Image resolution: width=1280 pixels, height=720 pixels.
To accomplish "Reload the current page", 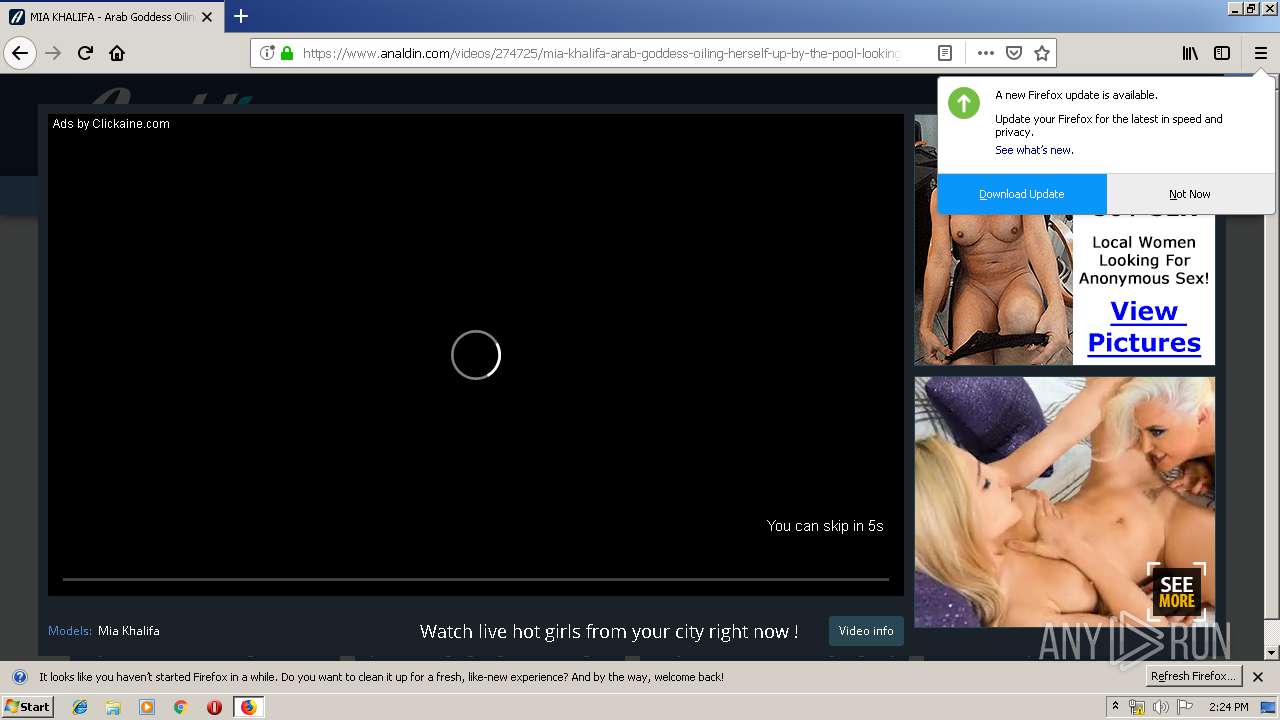I will 85,53.
